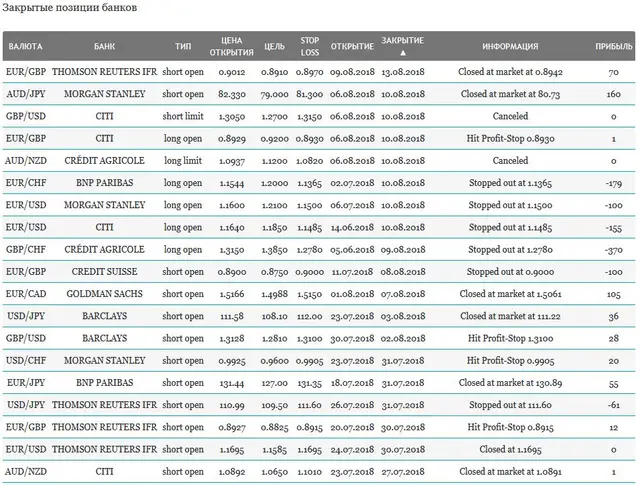640x485 pixels.
Task: Sort by ИНФОРМАЦИЯ column header
Action: 510,47
